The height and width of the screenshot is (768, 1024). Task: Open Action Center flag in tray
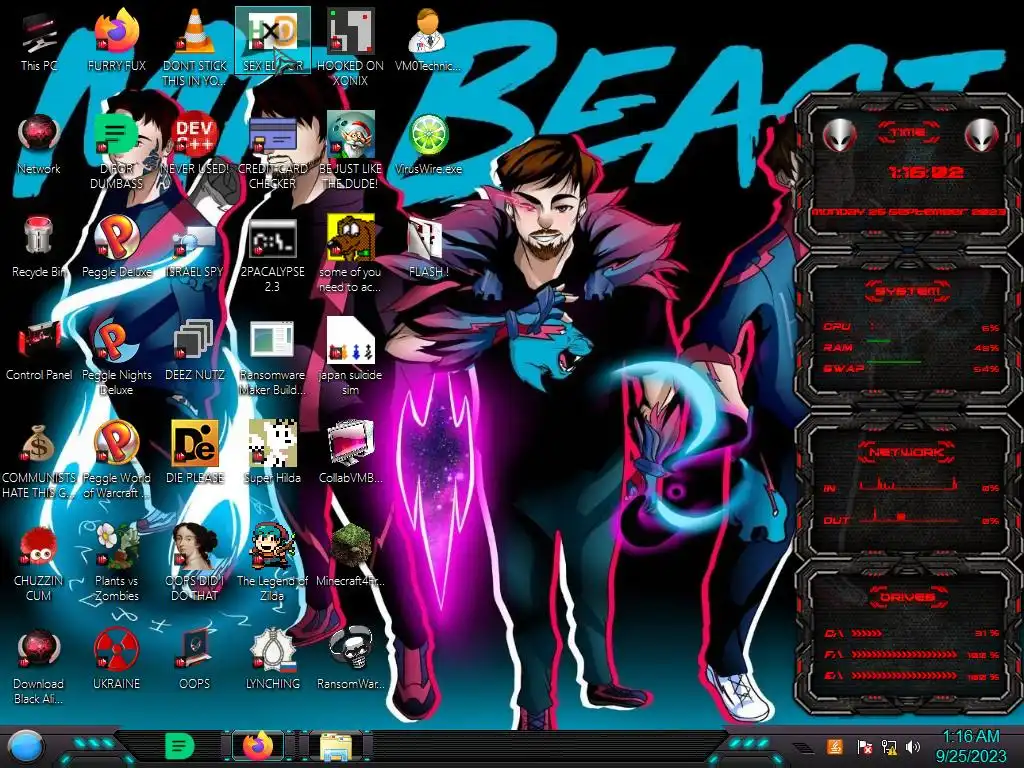coord(864,747)
